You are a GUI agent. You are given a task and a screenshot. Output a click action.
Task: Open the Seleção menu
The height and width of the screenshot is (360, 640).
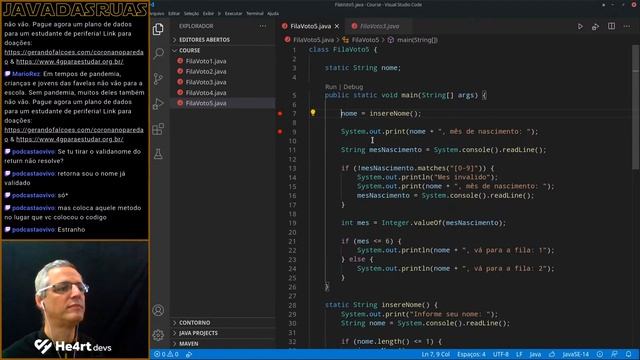click(191, 13)
